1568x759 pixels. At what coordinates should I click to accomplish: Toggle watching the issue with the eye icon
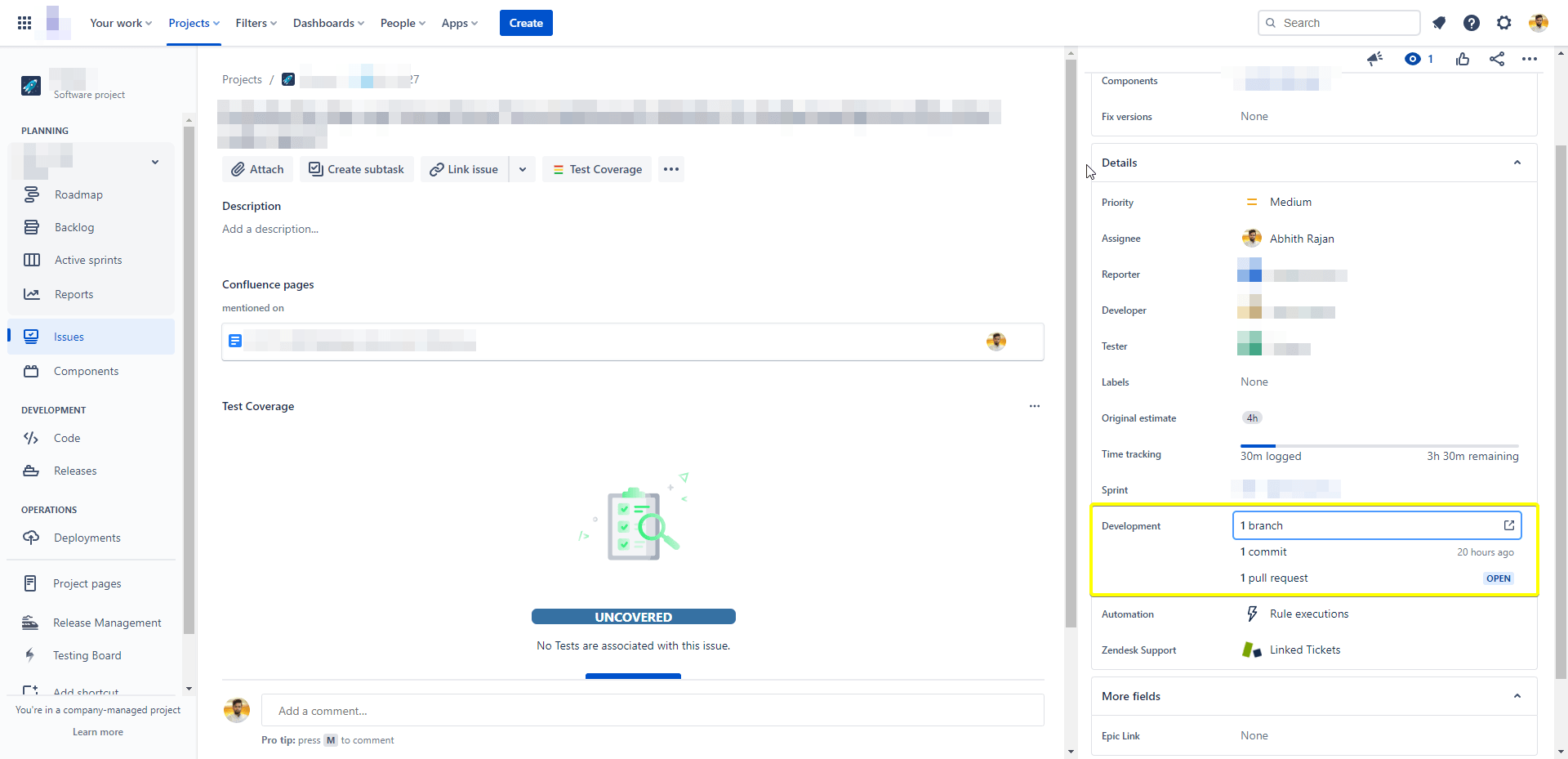tap(1414, 58)
